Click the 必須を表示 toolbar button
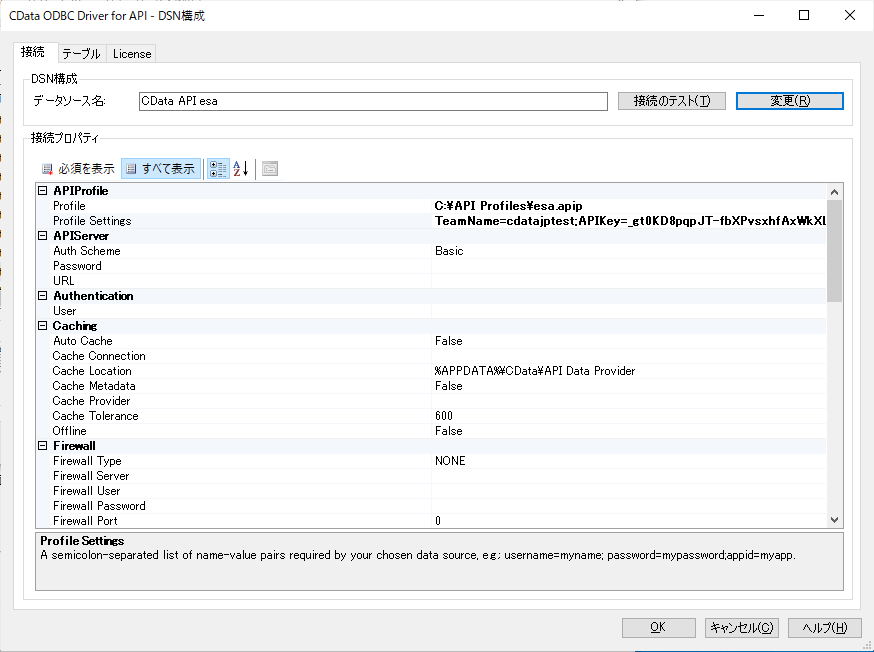 77,169
